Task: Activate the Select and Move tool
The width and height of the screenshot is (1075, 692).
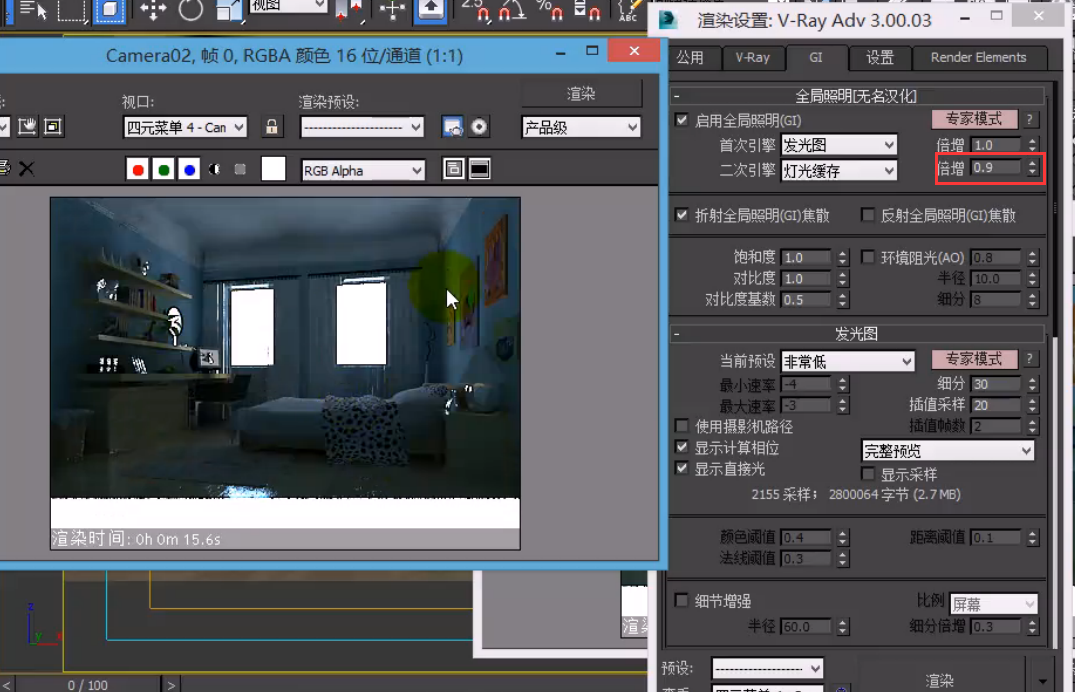Action: (152, 10)
